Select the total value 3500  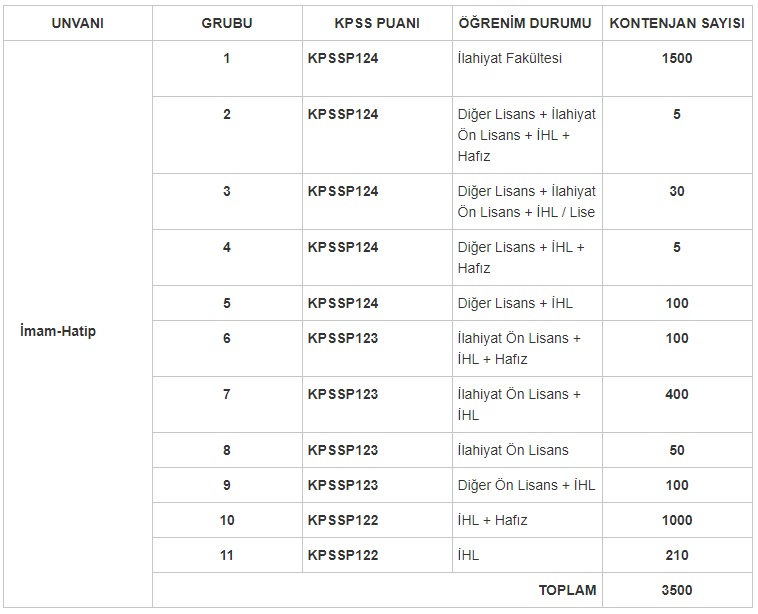coord(677,590)
